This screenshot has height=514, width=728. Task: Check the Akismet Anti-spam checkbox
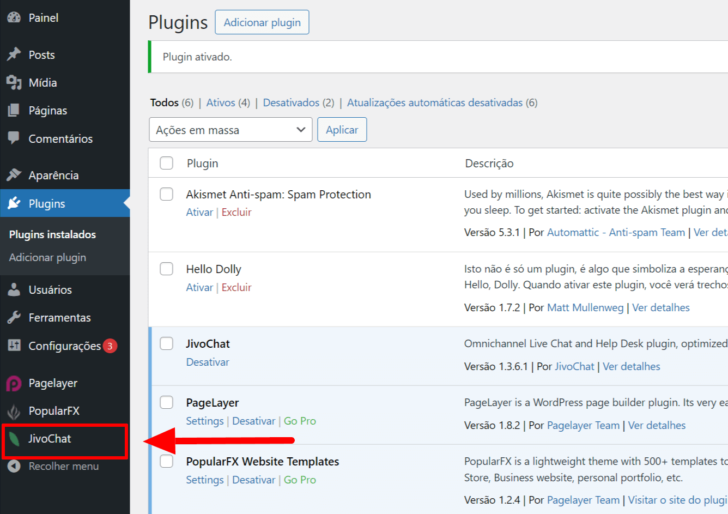point(166,194)
